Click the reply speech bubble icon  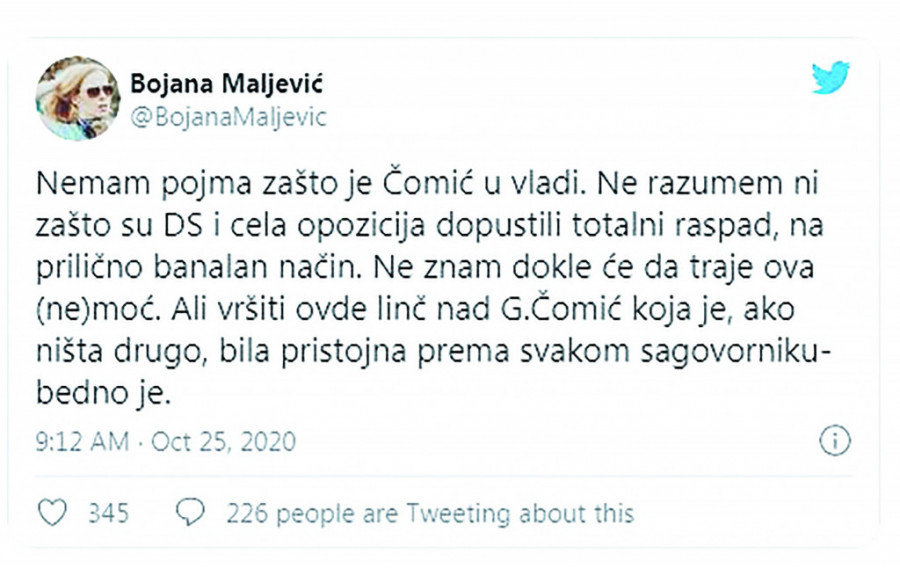(x=190, y=514)
